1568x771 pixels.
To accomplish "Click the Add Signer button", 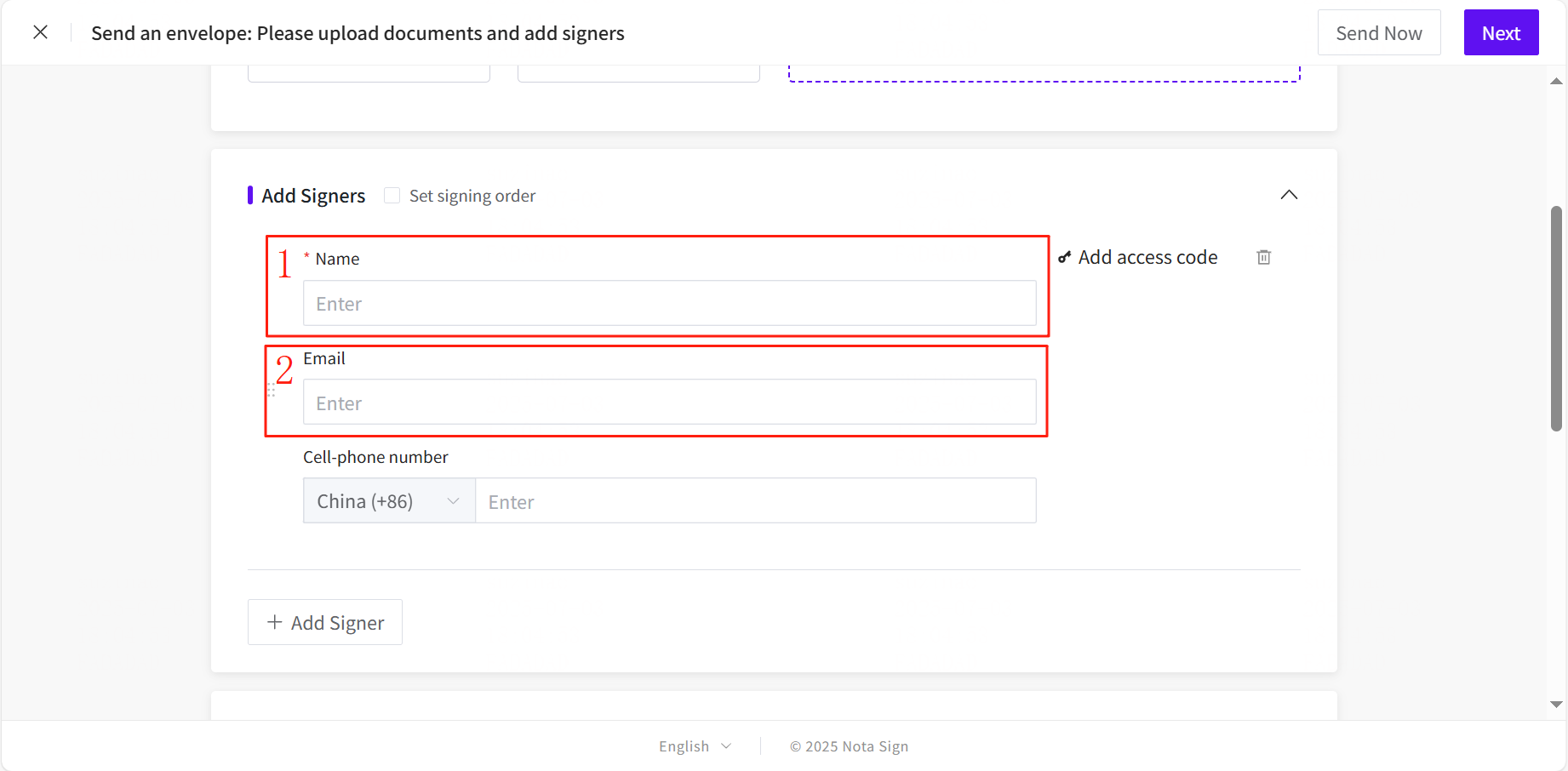I will click(325, 622).
